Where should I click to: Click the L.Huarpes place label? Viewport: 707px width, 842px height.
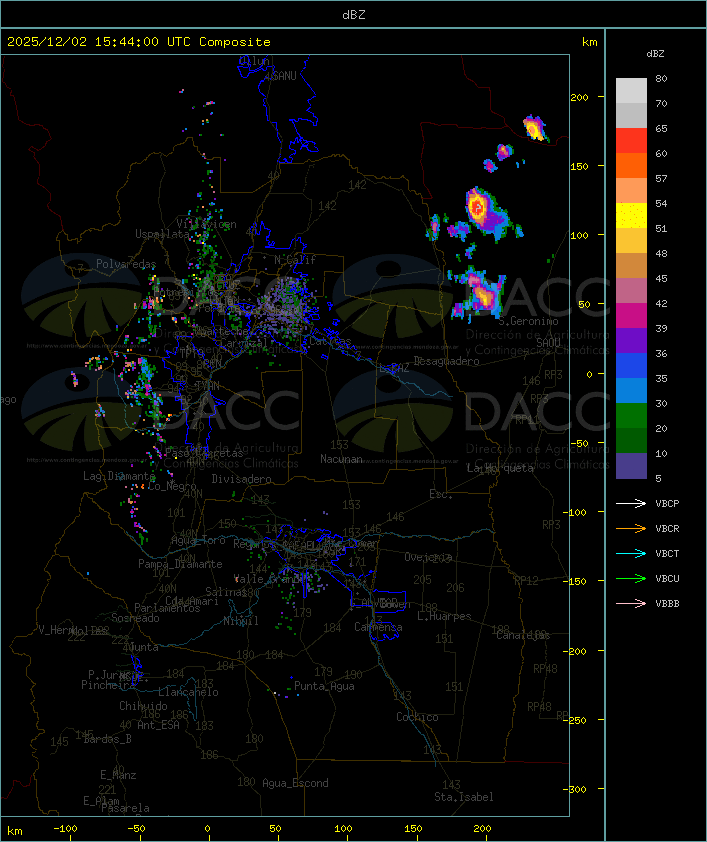click(x=444, y=616)
